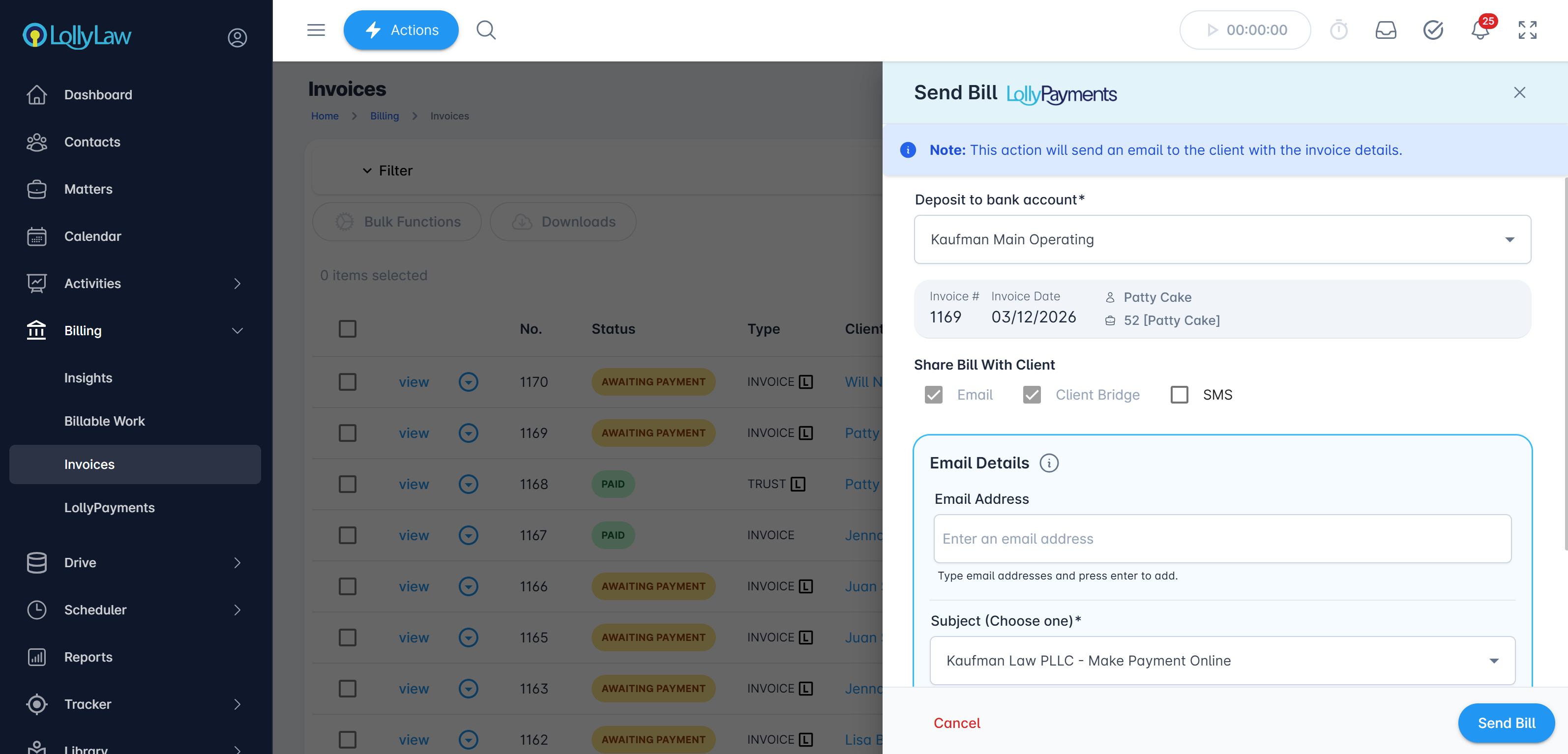This screenshot has width=1568, height=754.
Task: Collapse the Billing sidebar section
Action: [237, 330]
